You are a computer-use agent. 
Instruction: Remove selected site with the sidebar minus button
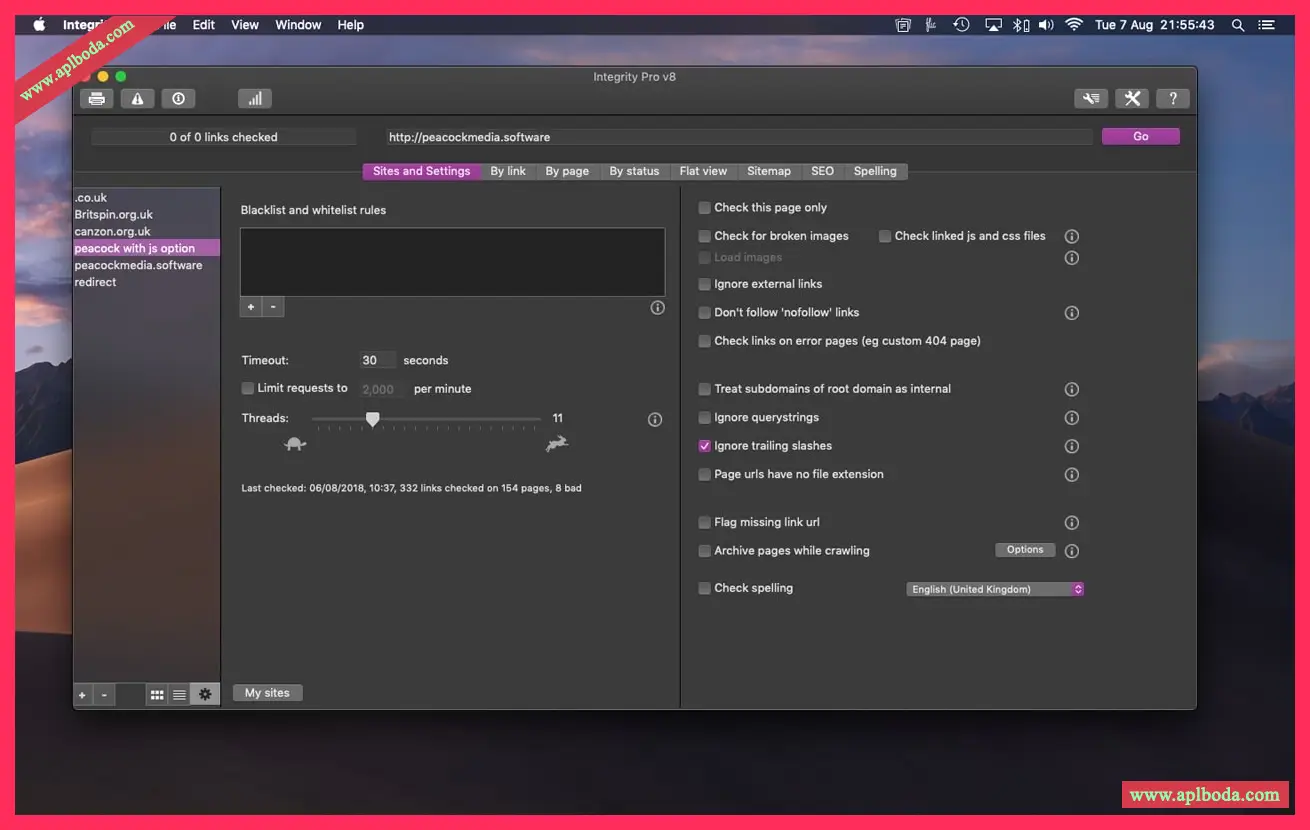(104, 695)
